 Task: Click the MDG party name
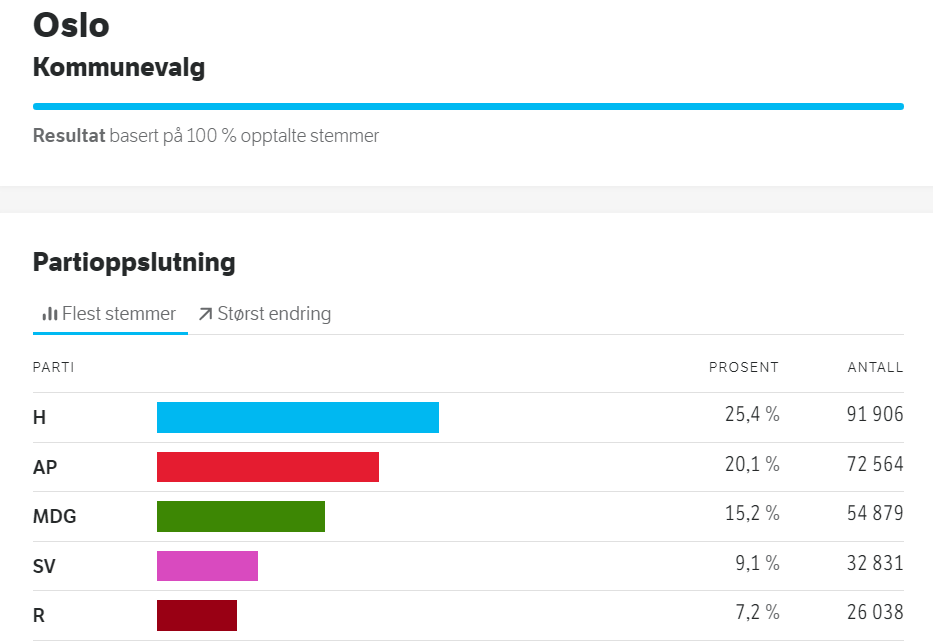(x=54, y=517)
